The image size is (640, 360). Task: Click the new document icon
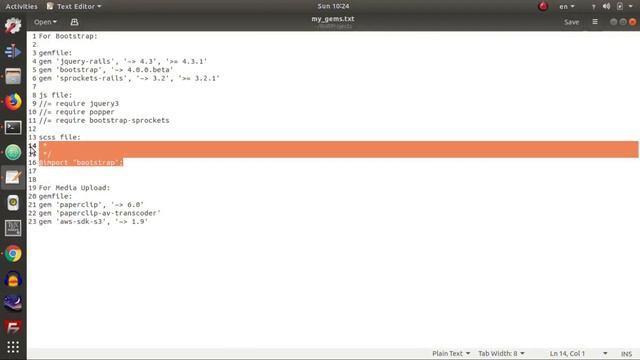tap(74, 22)
